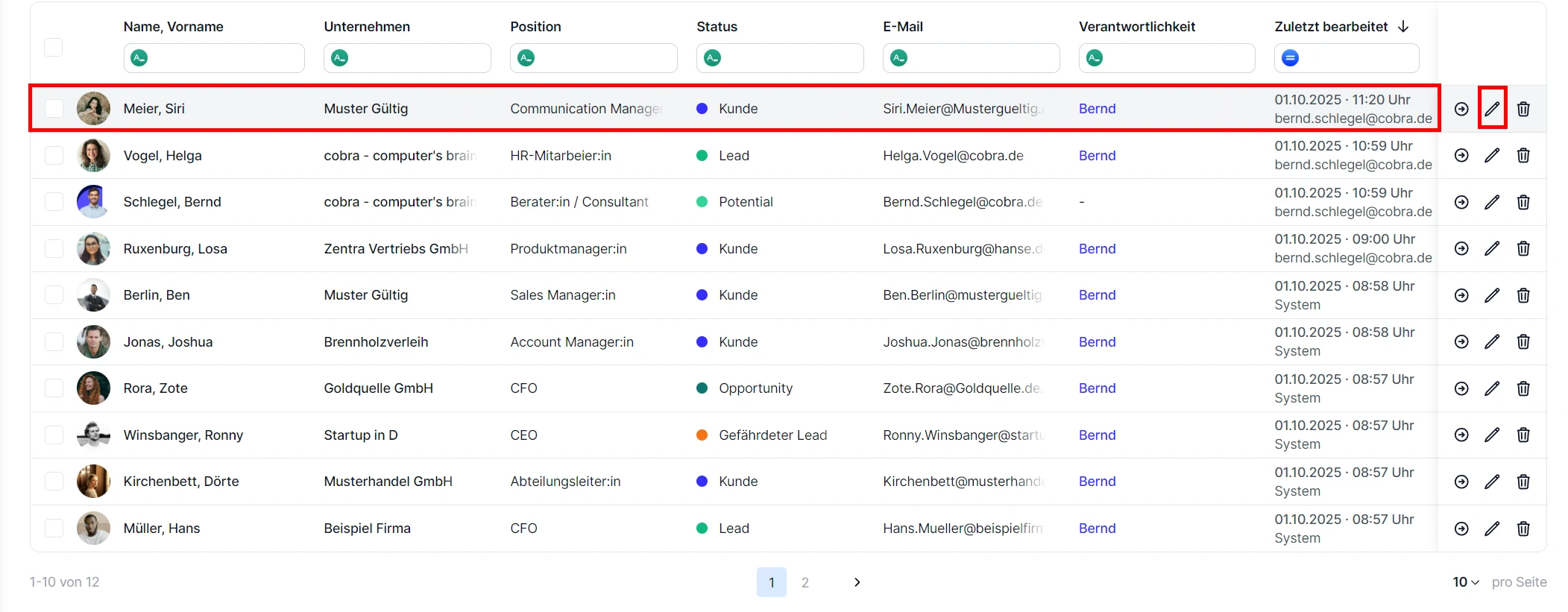1568x612 pixels.
Task: Click the equals filter icon under Zuletzt bearbeitet
Action: [1290, 58]
